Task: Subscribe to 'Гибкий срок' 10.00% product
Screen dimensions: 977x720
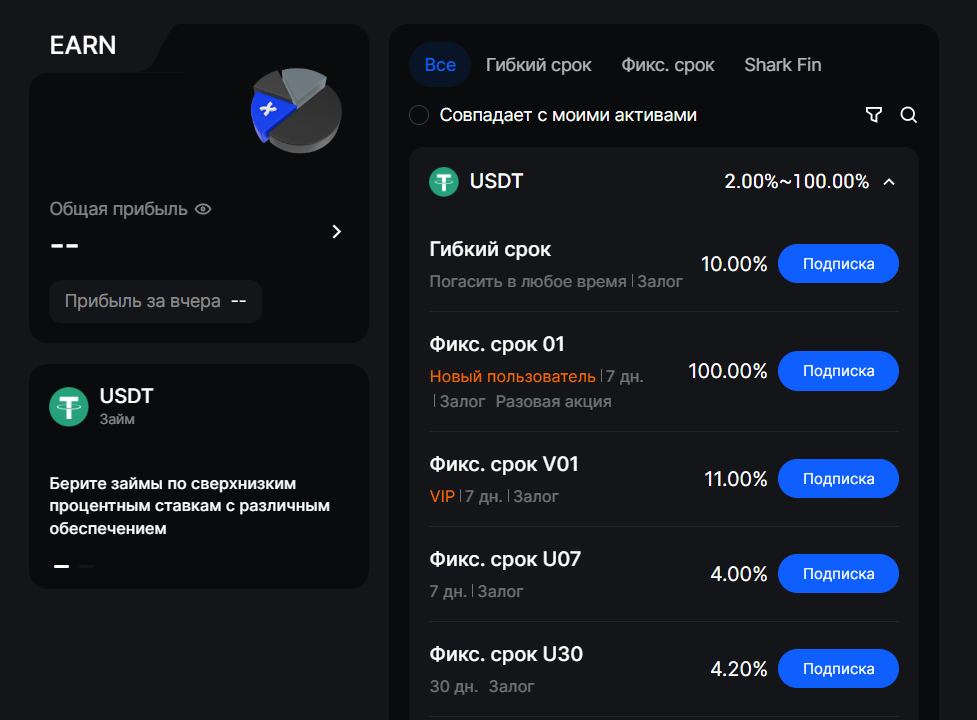Action: coord(838,264)
